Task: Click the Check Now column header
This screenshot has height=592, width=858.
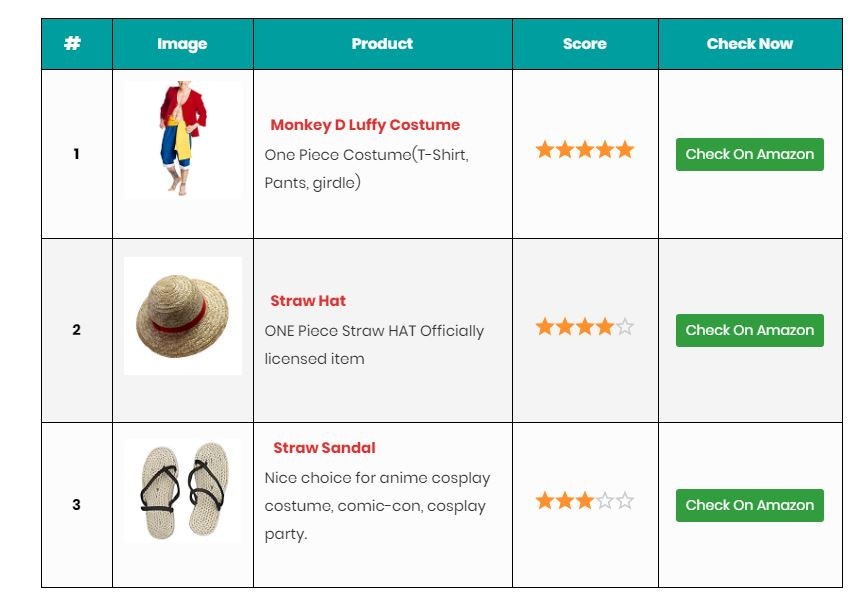Action: [x=750, y=44]
